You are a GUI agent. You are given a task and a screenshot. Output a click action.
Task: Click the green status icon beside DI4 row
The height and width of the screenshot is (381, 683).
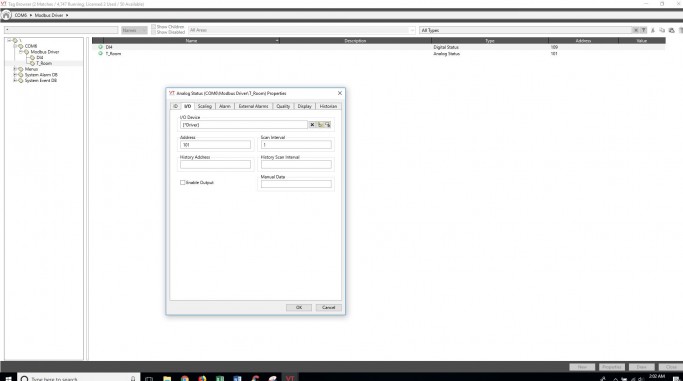point(101,47)
